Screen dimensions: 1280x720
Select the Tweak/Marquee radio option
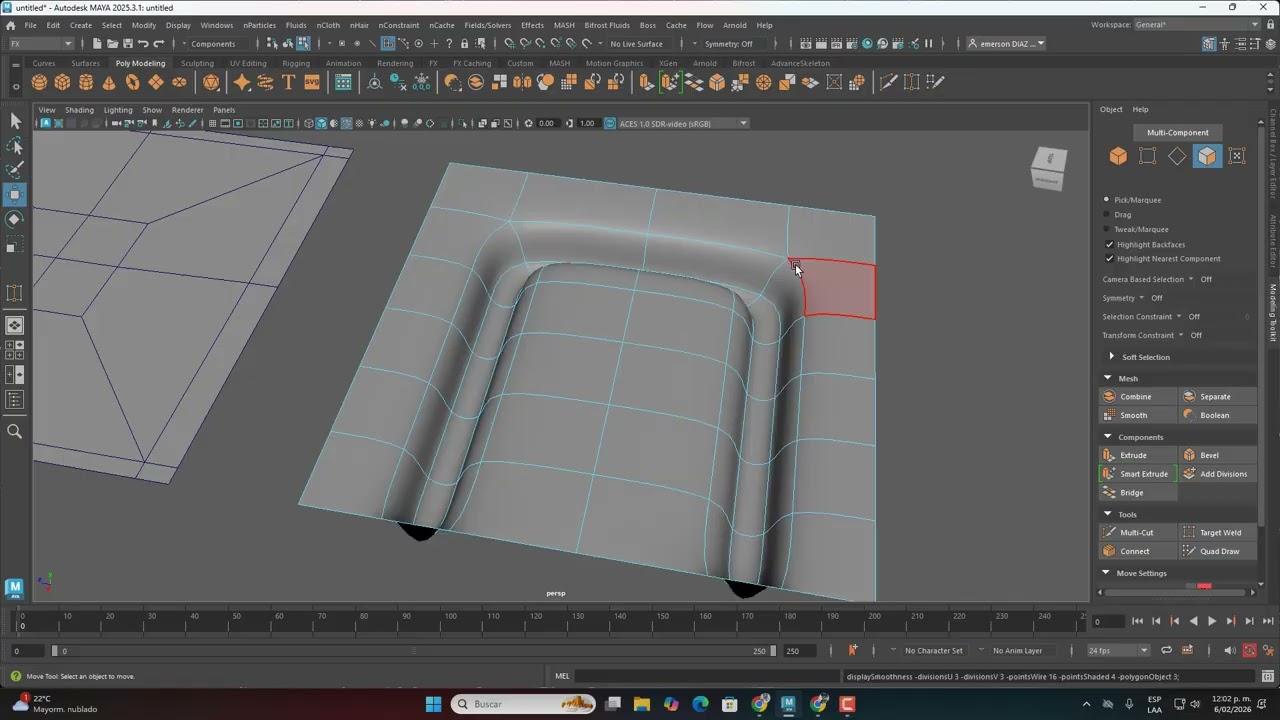tap(1106, 229)
